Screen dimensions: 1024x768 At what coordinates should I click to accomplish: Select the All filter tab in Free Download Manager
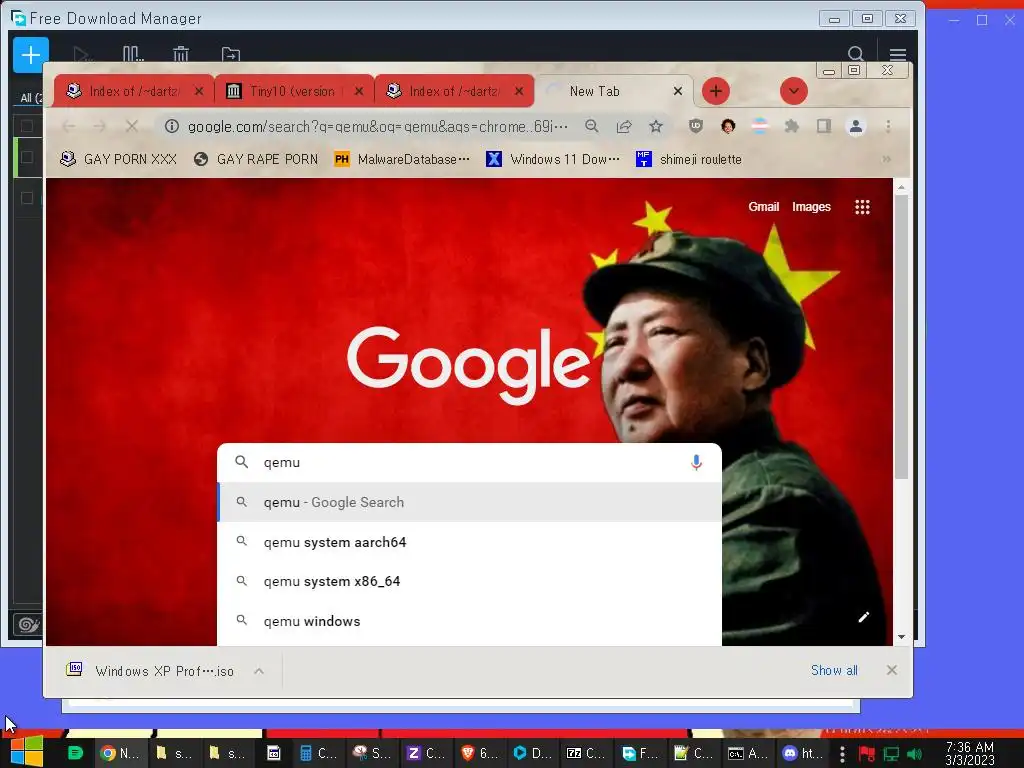pos(30,97)
